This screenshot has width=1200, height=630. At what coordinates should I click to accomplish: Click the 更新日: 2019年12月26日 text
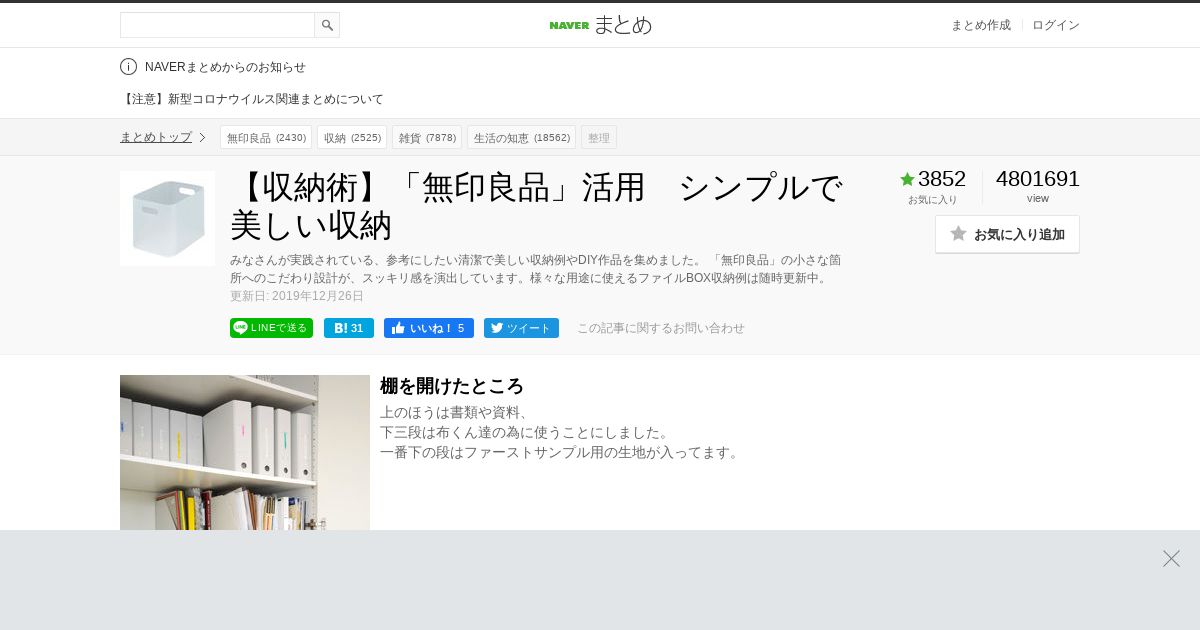point(297,296)
